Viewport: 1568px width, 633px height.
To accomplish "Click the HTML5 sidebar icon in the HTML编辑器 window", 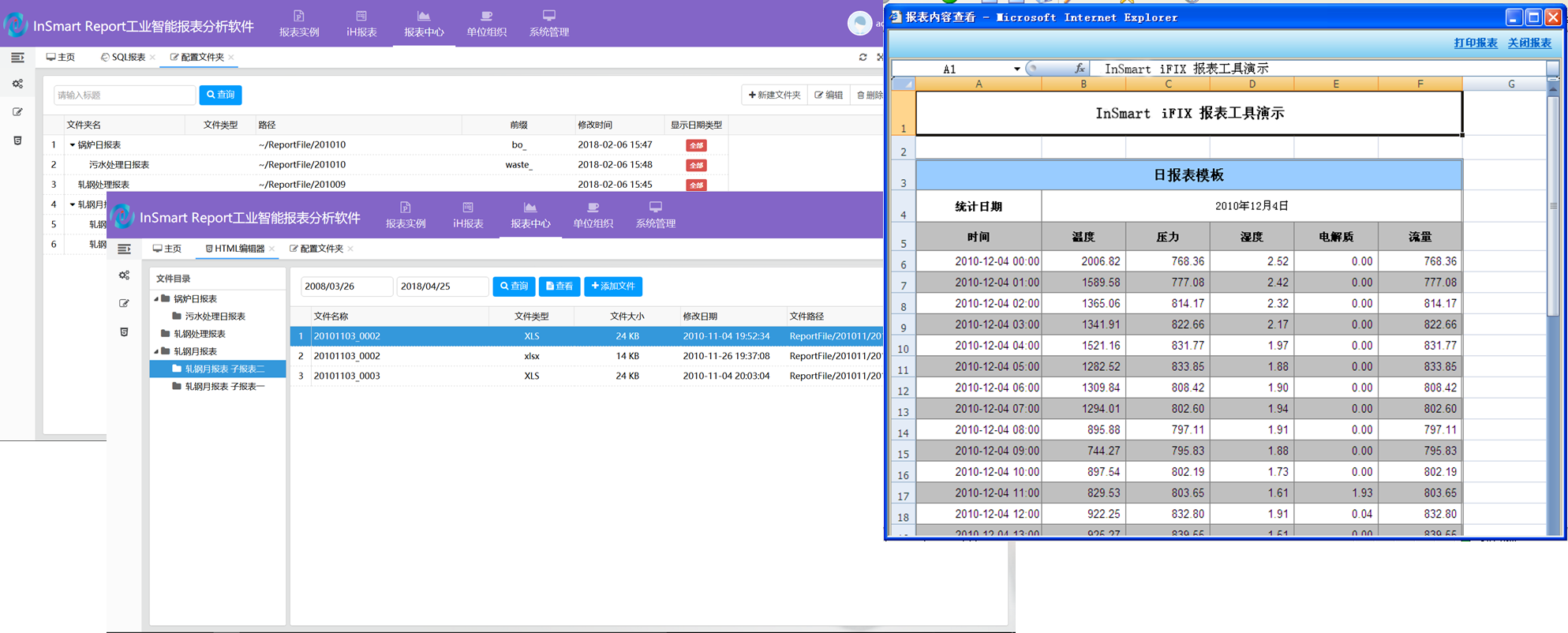I will pyautogui.click(x=124, y=331).
